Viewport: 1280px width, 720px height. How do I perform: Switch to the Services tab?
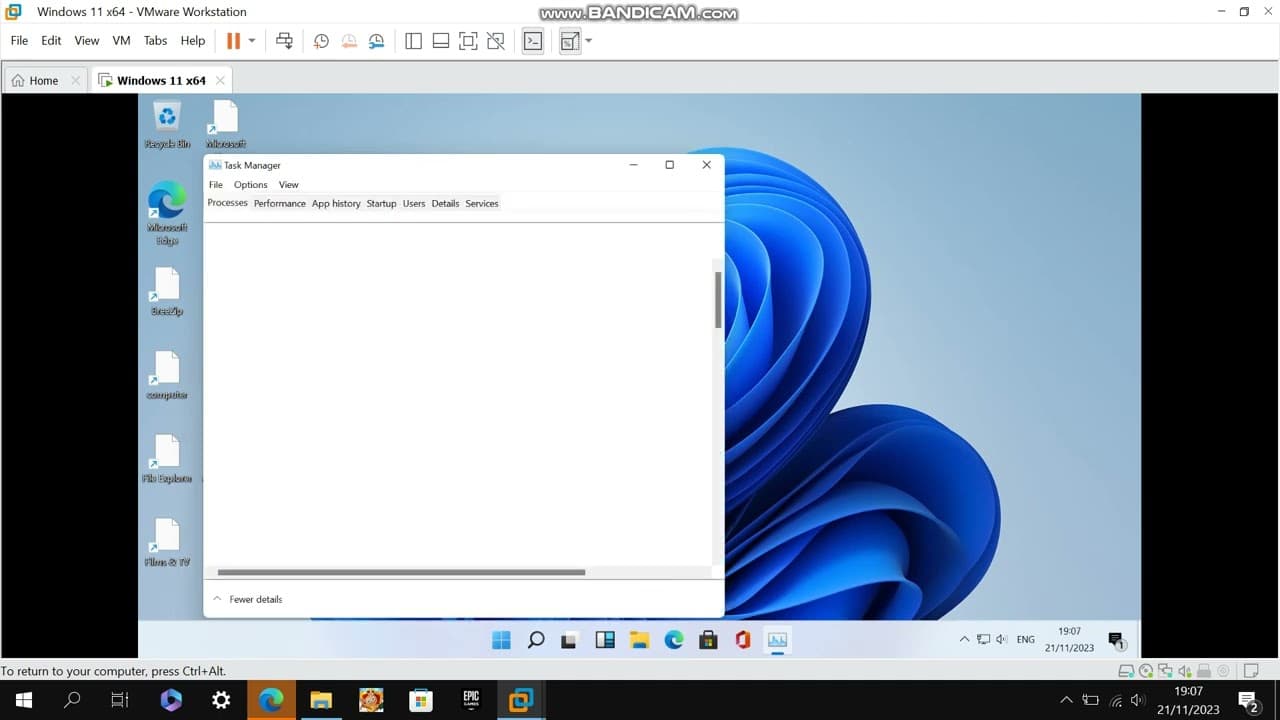482,203
